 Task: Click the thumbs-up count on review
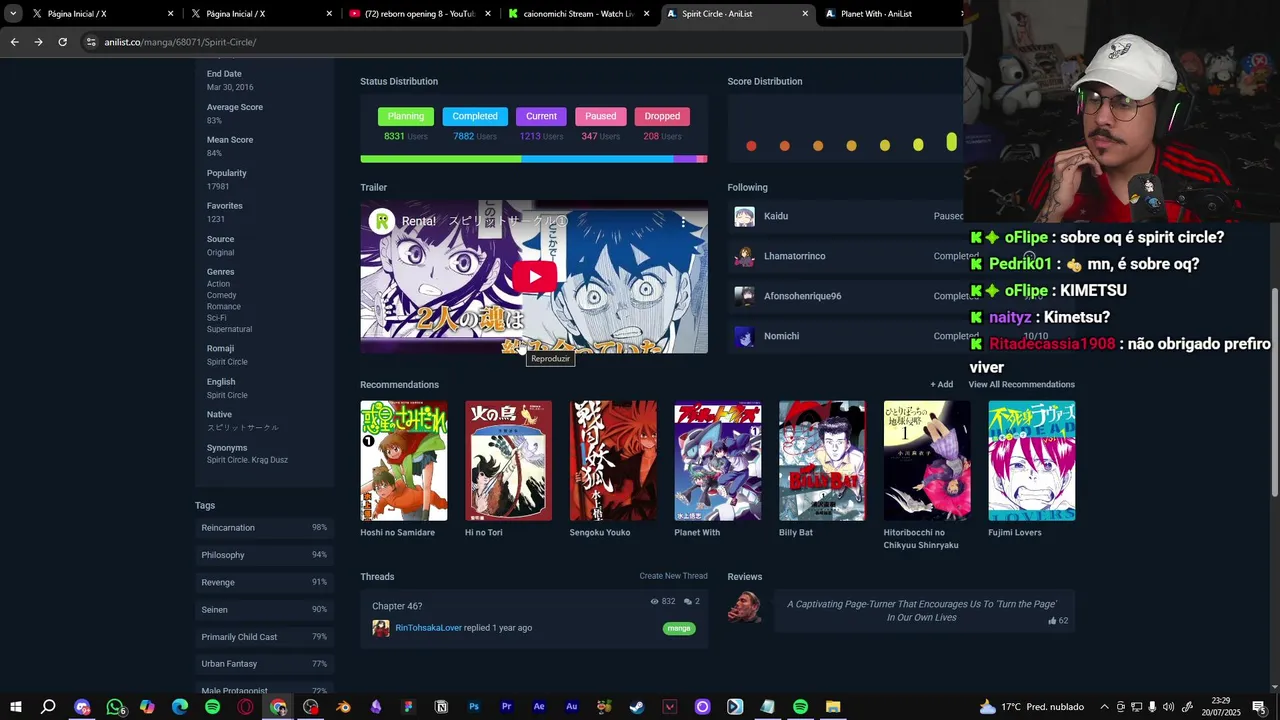pos(1058,621)
